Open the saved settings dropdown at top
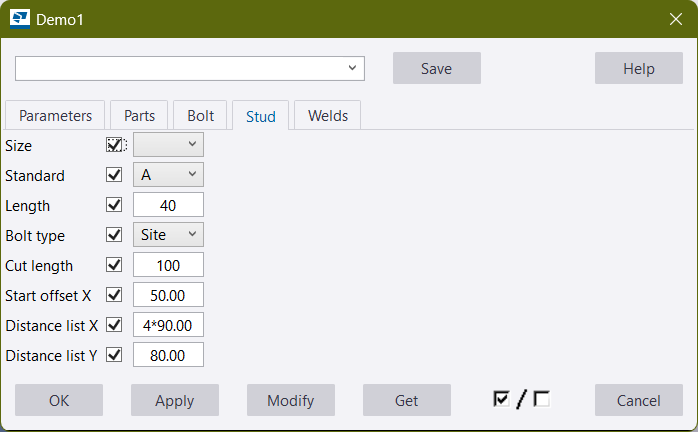Viewport: 698px width, 432px height. click(190, 68)
